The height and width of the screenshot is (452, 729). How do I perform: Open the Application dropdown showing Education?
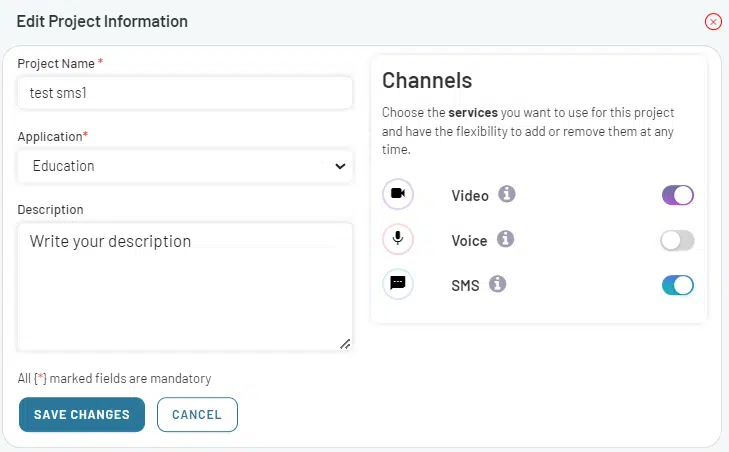[x=185, y=166]
